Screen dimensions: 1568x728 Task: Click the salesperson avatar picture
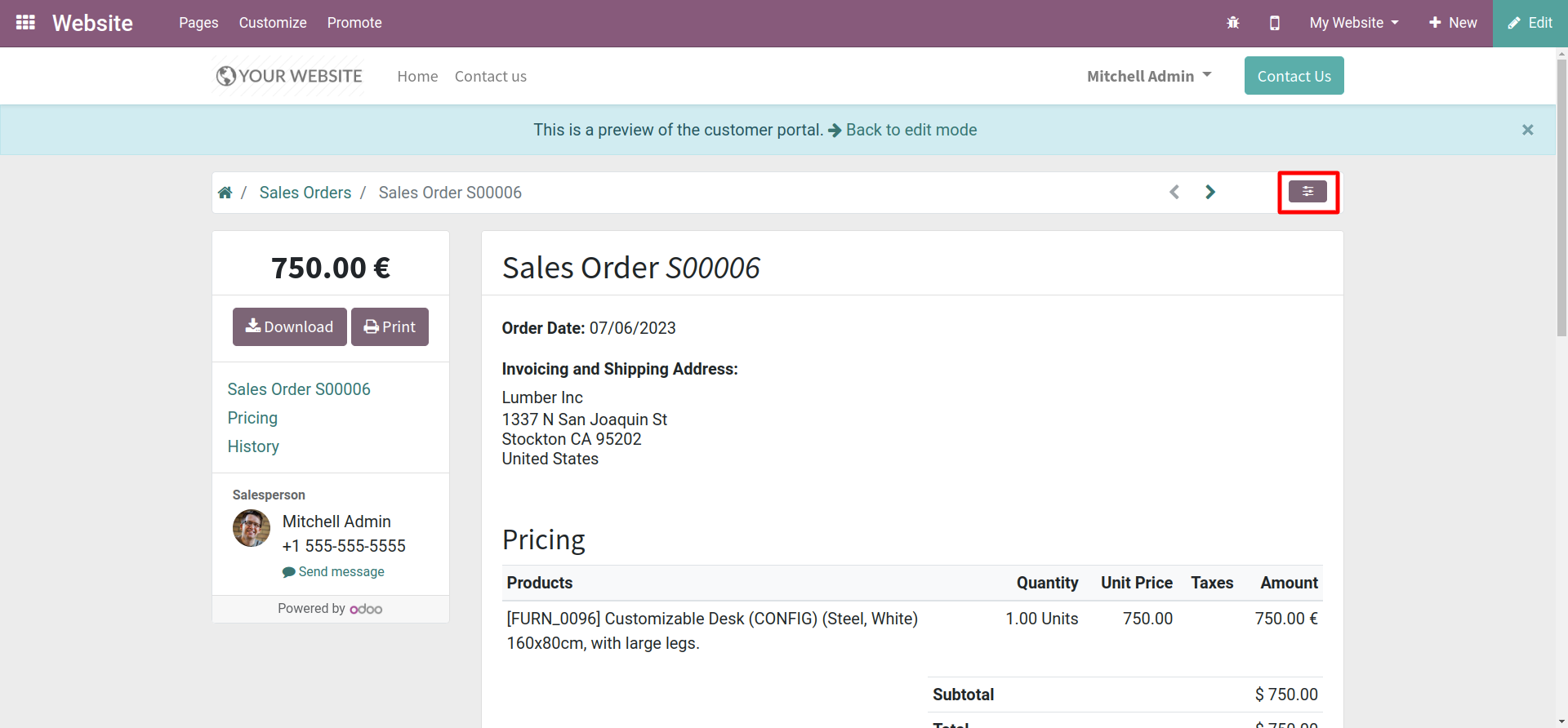click(x=252, y=528)
